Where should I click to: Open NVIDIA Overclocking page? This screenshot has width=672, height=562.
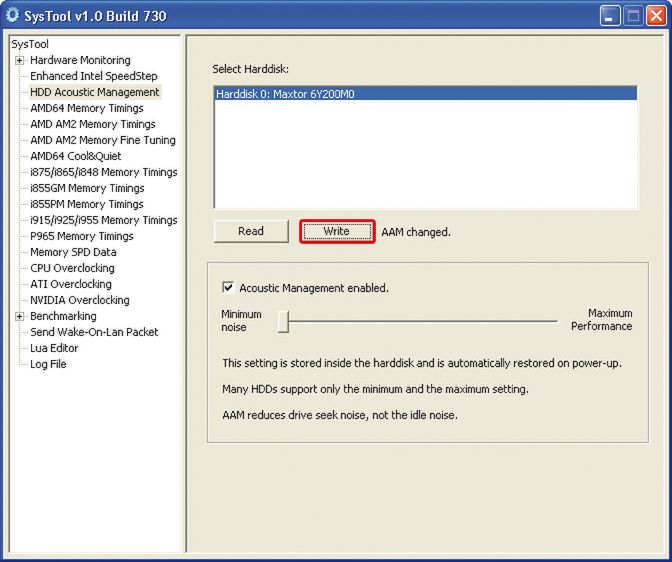(79, 300)
